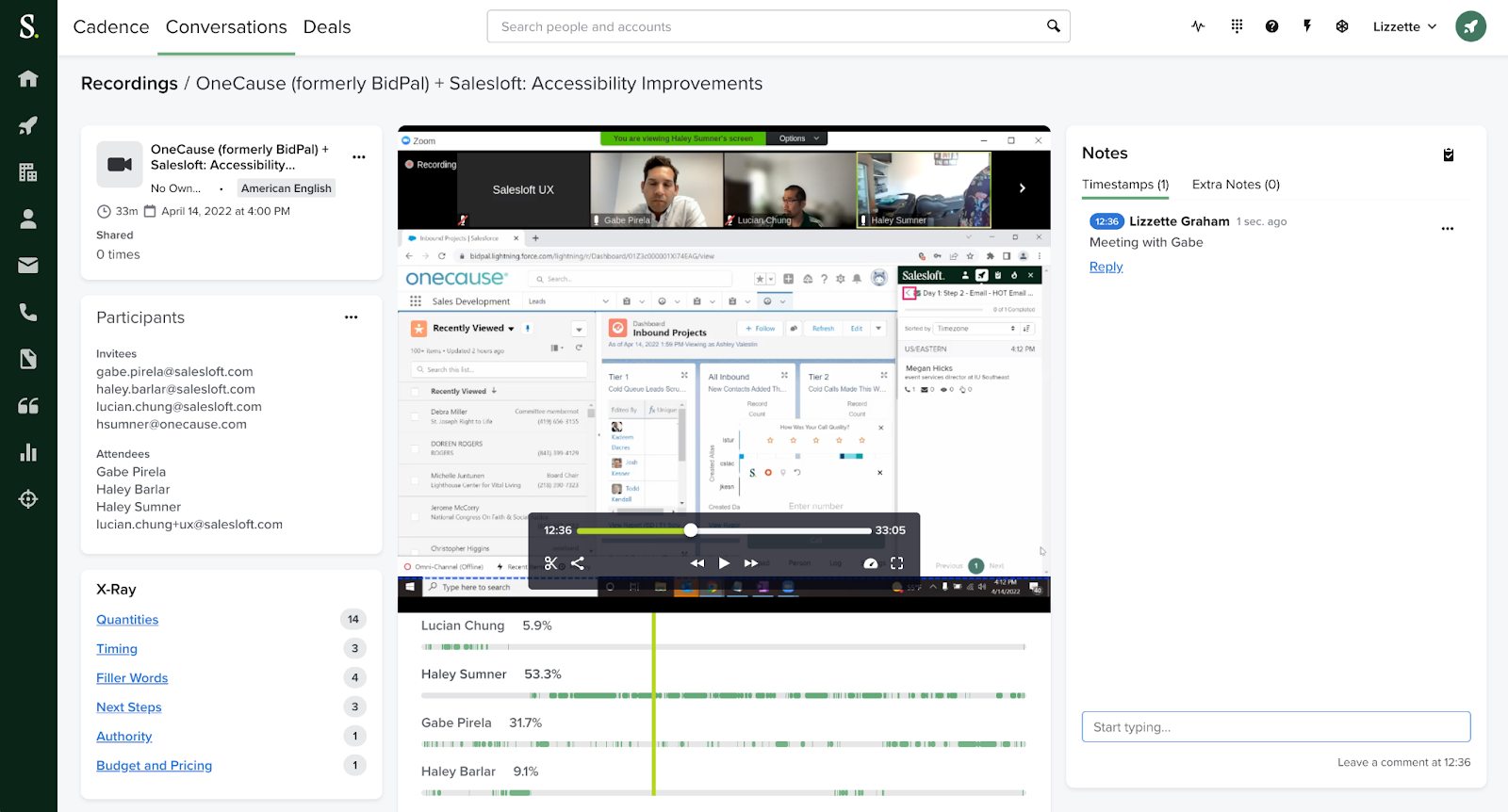This screenshot has height=812, width=1508.
Task: Open the quote marks icon in sidebar
Action: pyautogui.click(x=28, y=405)
